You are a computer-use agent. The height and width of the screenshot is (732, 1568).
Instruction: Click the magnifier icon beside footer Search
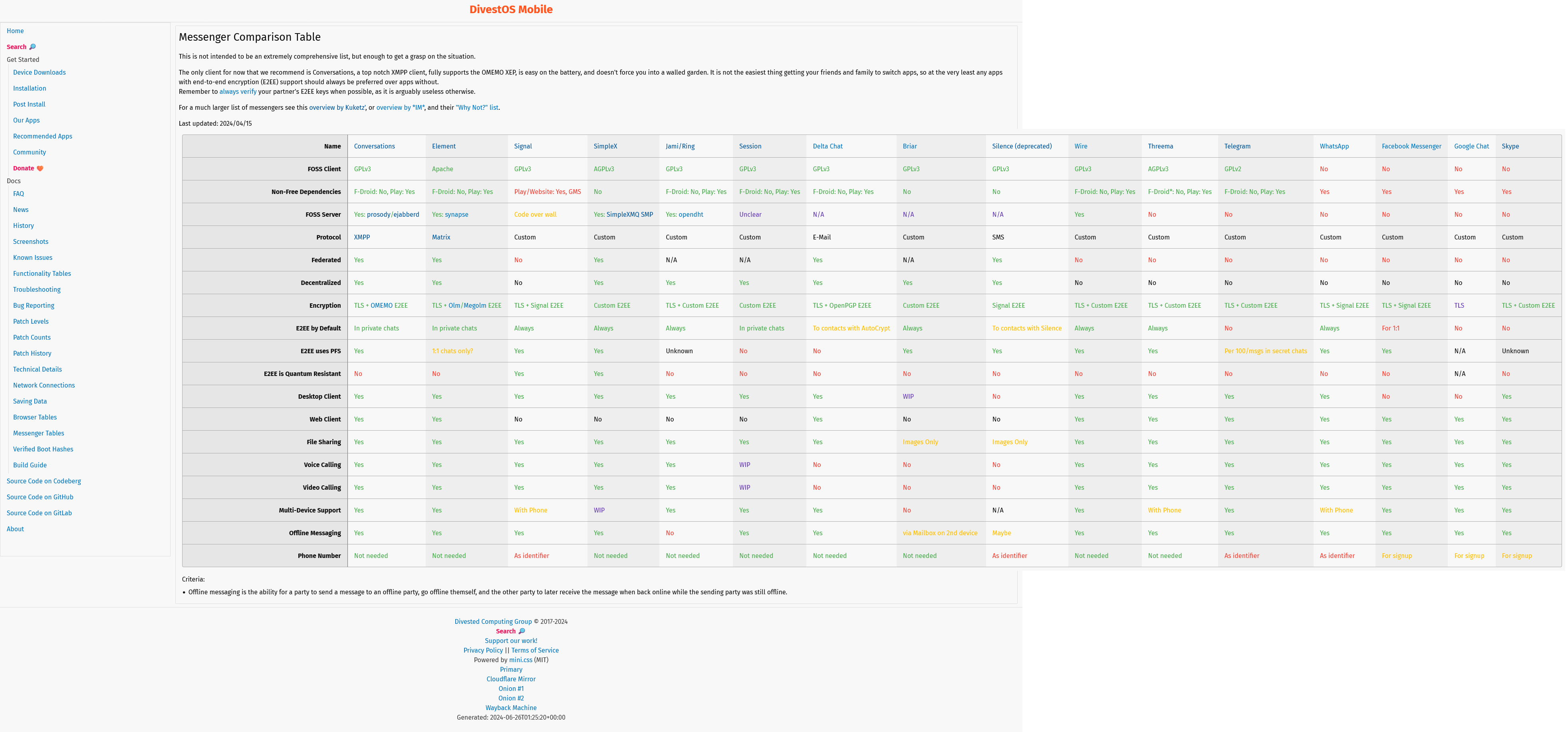coord(522,631)
